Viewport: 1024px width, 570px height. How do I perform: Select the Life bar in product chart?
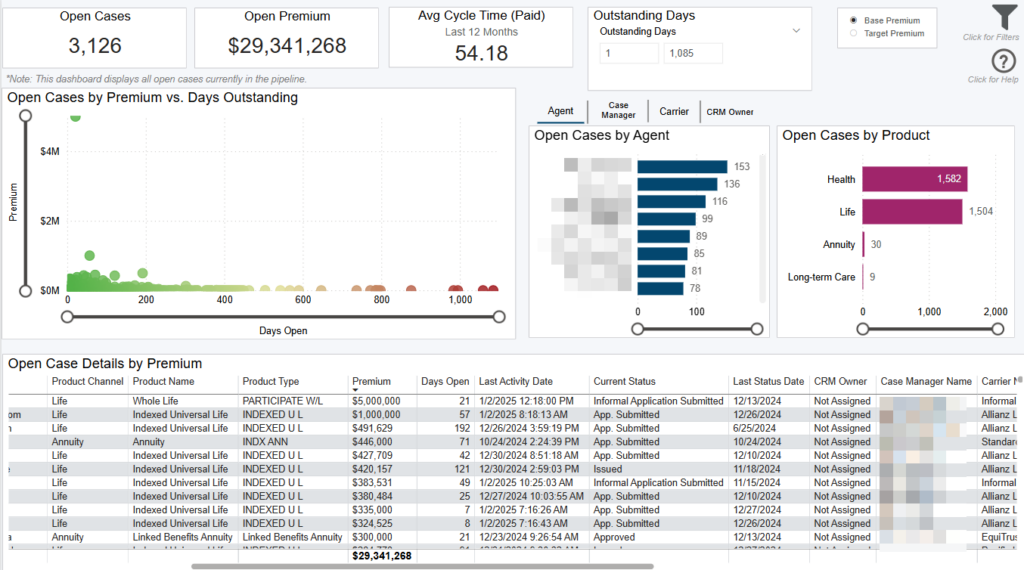point(911,212)
